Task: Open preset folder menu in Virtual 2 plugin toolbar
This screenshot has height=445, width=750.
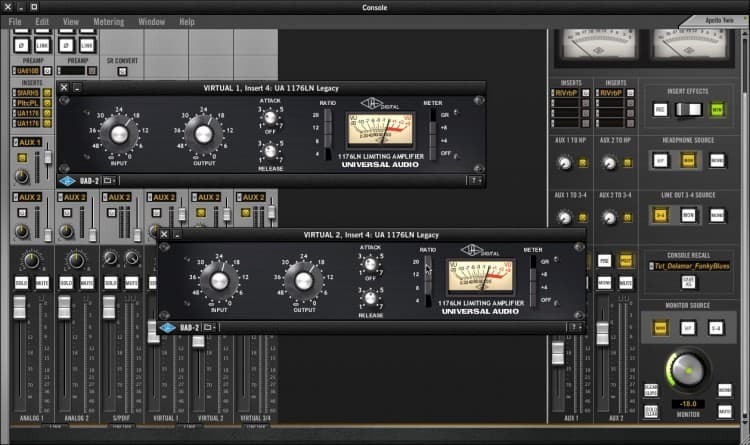Action: point(210,328)
